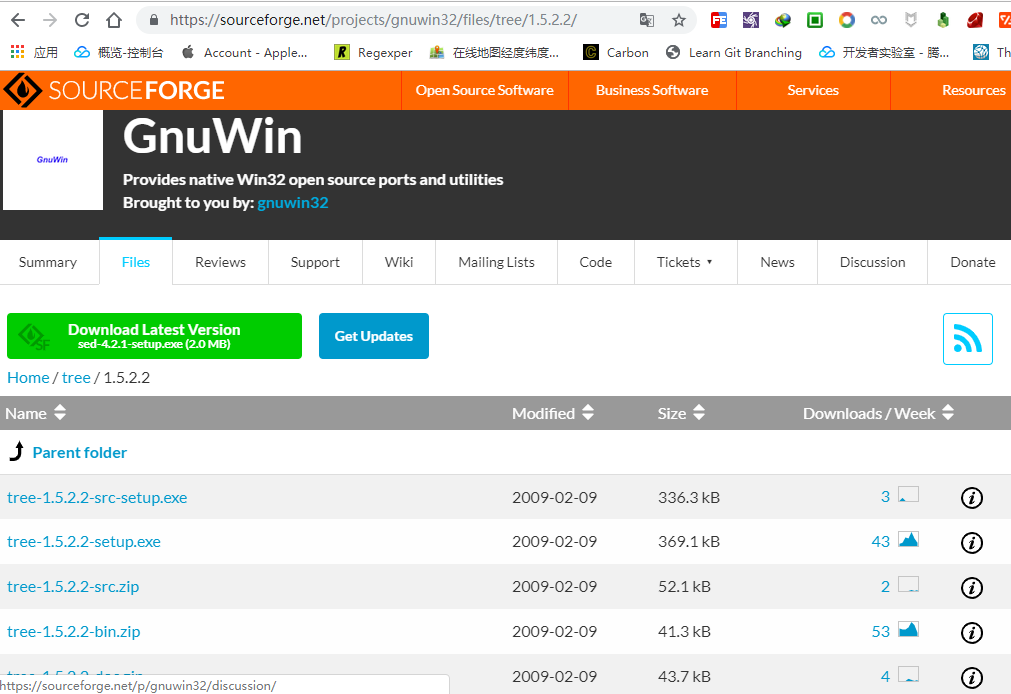Click the RSS feed icon
The height and width of the screenshot is (694, 1011).
[x=967, y=339]
